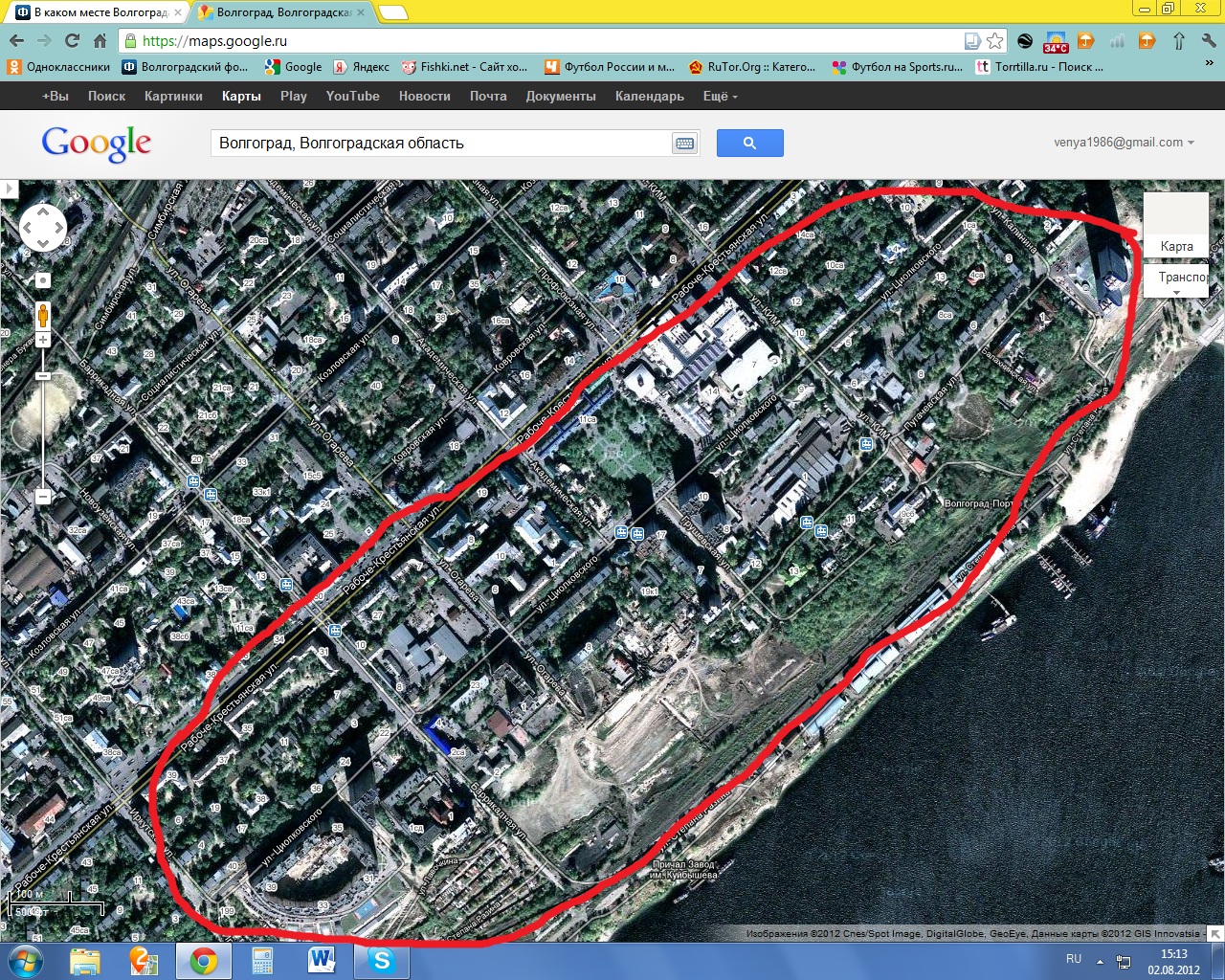The height and width of the screenshot is (980, 1225).
Task: Reload the page in browser toolbar
Action: click(x=72, y=40)
